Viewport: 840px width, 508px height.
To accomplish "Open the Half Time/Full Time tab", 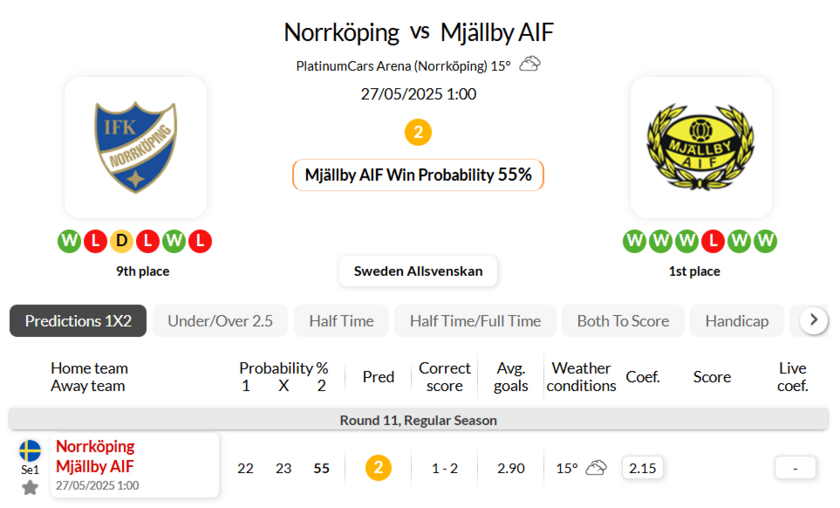I will 474,321.
